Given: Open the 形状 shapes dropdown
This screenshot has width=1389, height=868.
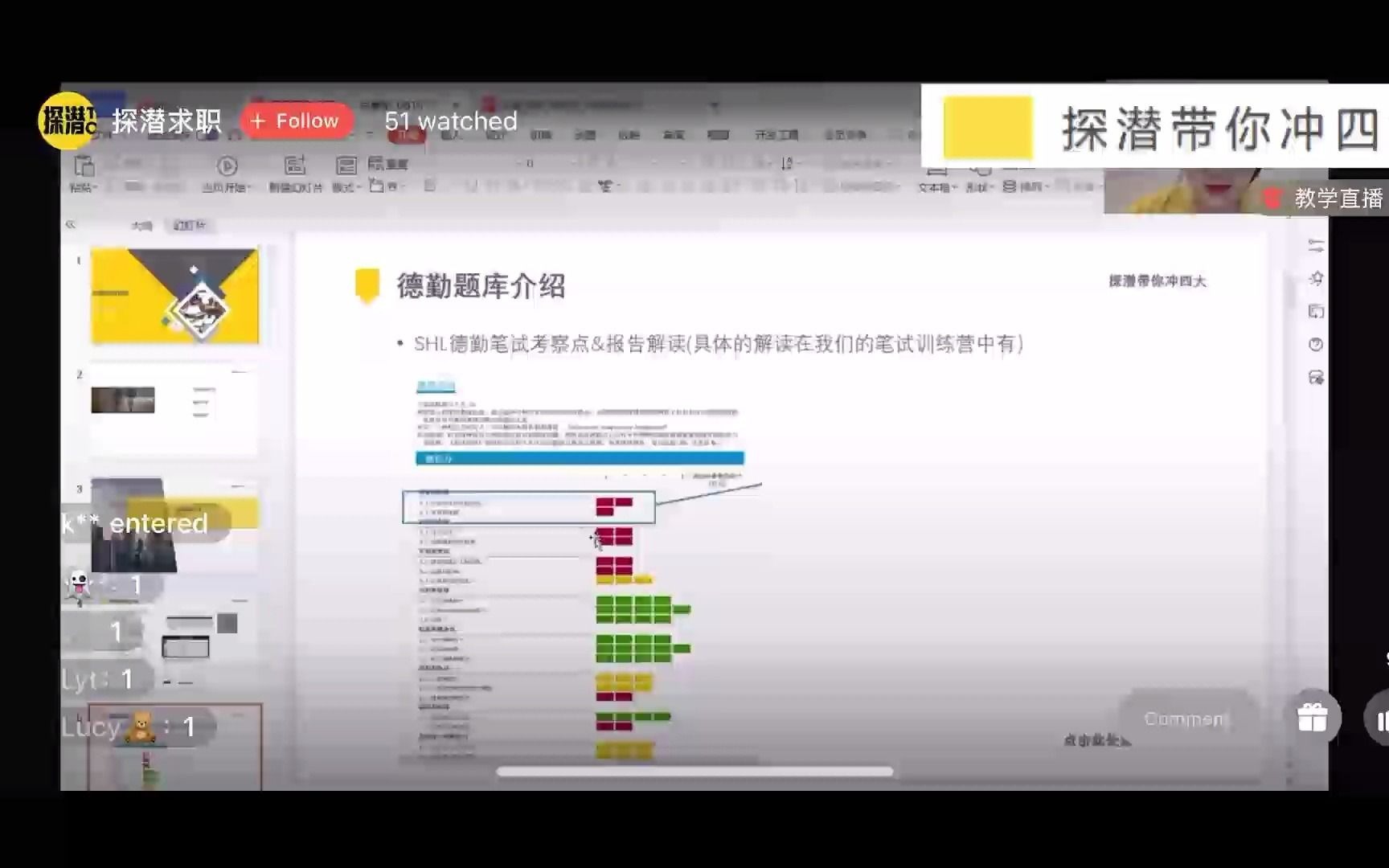Looking at the screenshot, I should (x=978, y=187).
